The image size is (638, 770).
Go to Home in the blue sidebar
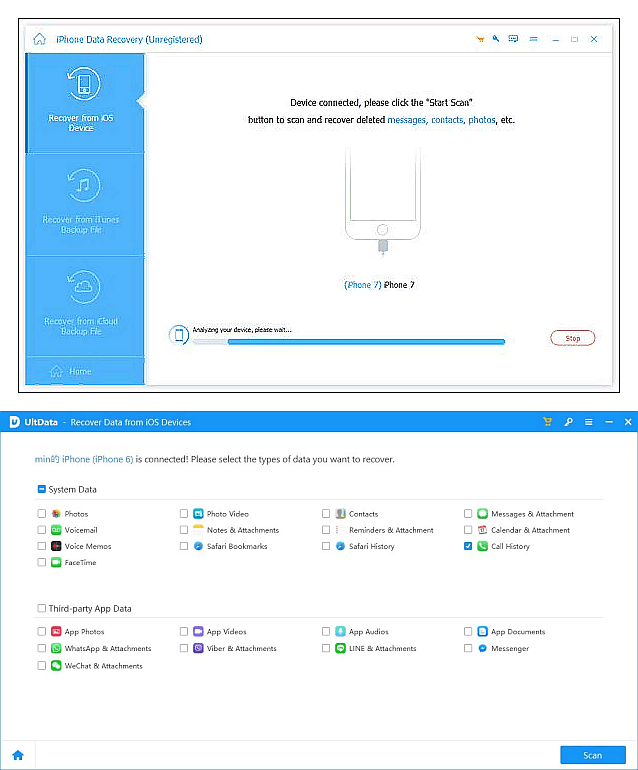pos(84,371)
